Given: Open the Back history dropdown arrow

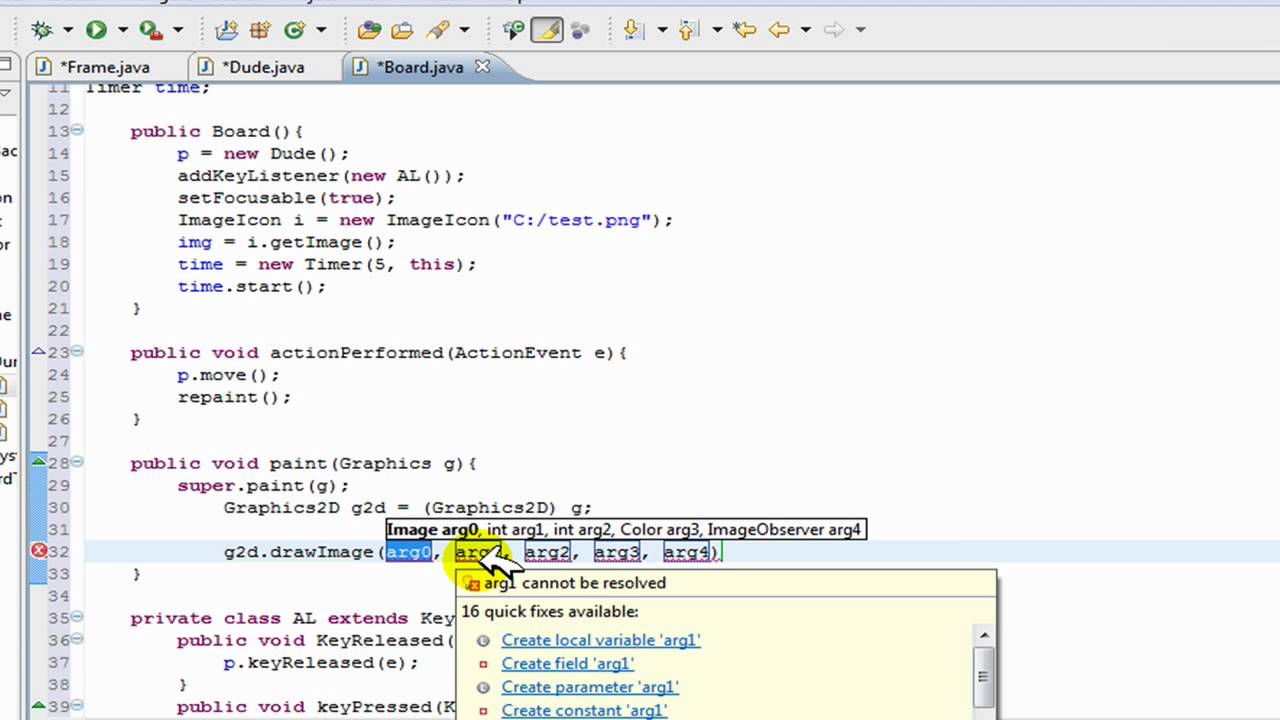Looking at the screenshot, I should [805, 30].
